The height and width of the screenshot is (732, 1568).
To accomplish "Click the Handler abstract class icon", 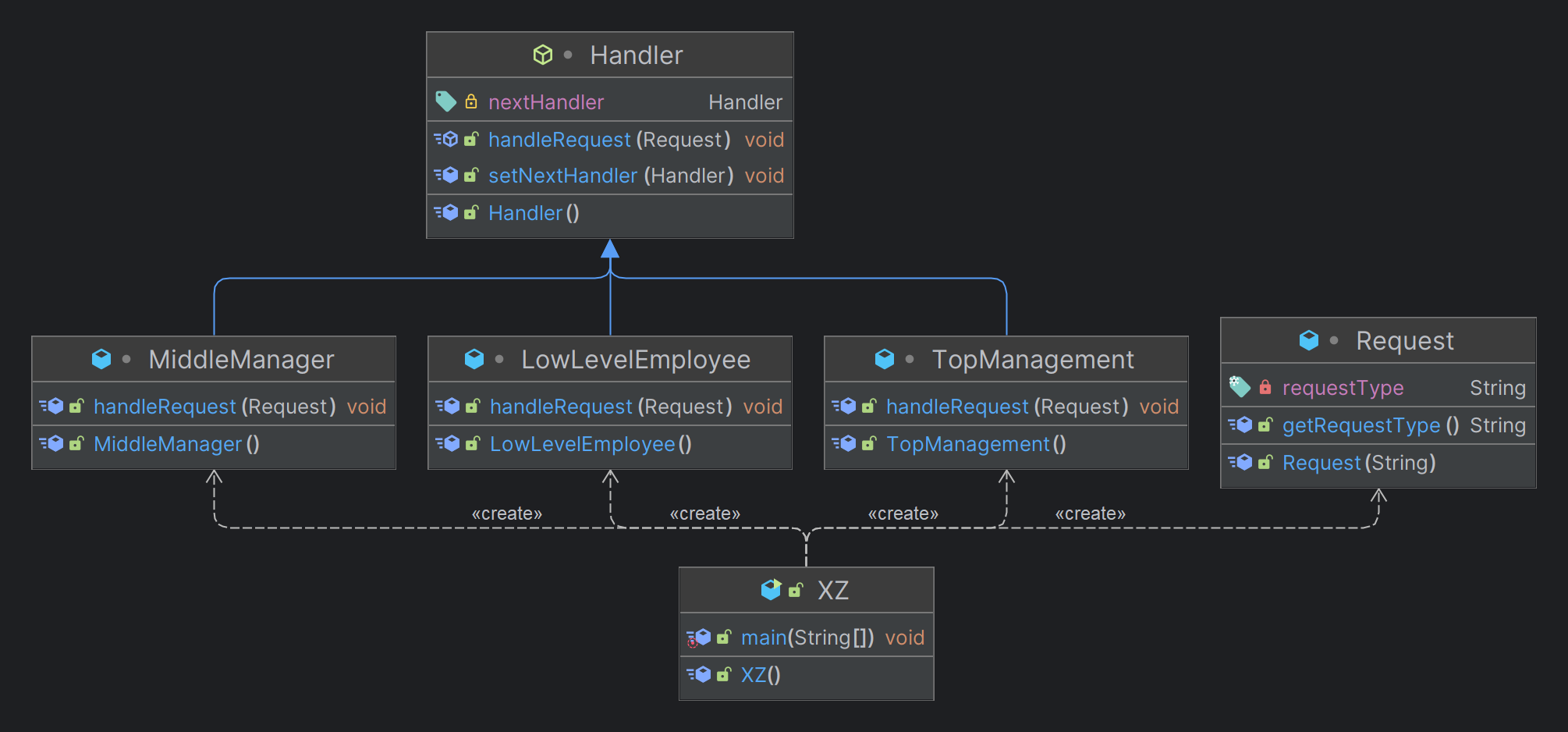I will (543, 55).
